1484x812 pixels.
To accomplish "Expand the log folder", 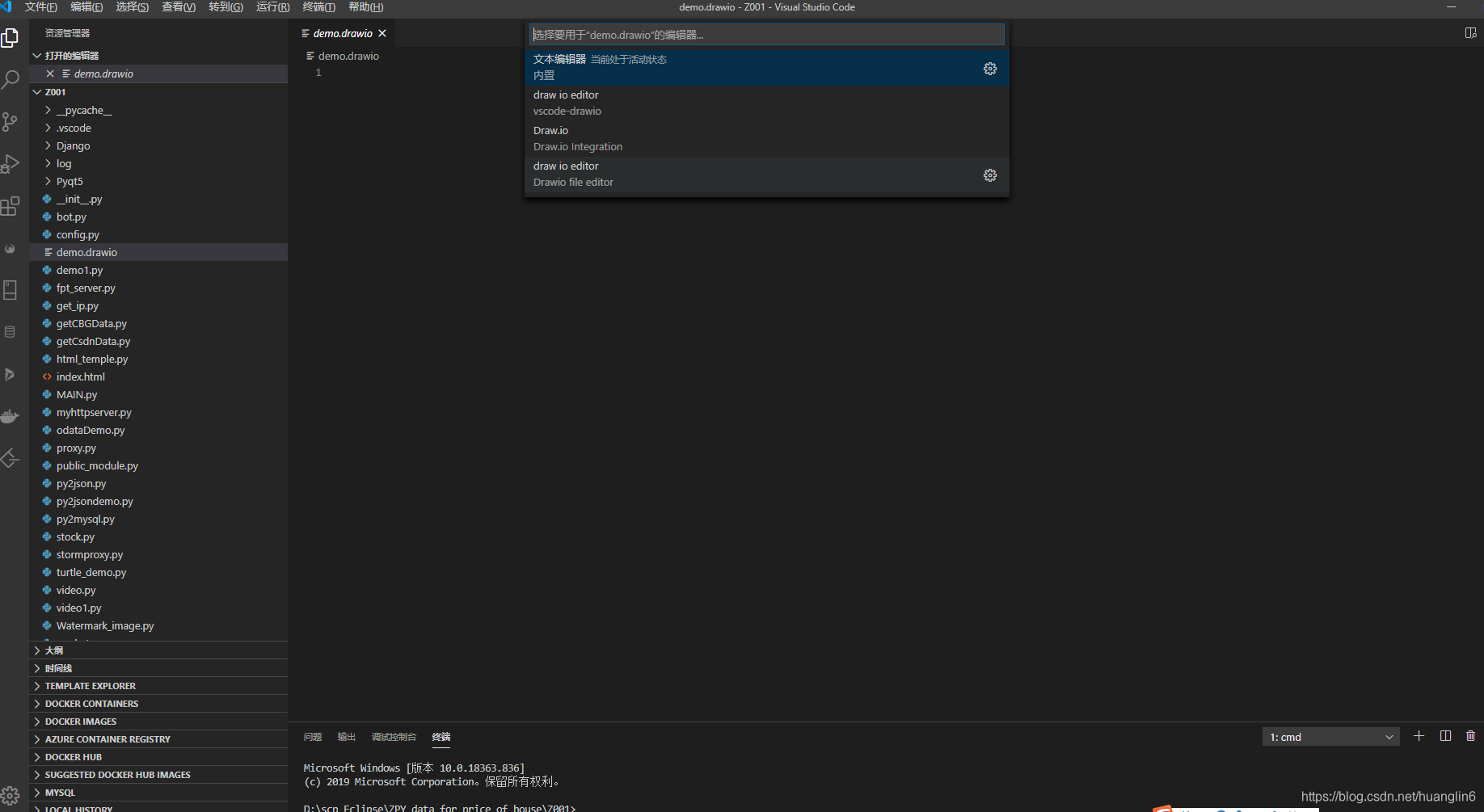I will click(x=158, y=163).
